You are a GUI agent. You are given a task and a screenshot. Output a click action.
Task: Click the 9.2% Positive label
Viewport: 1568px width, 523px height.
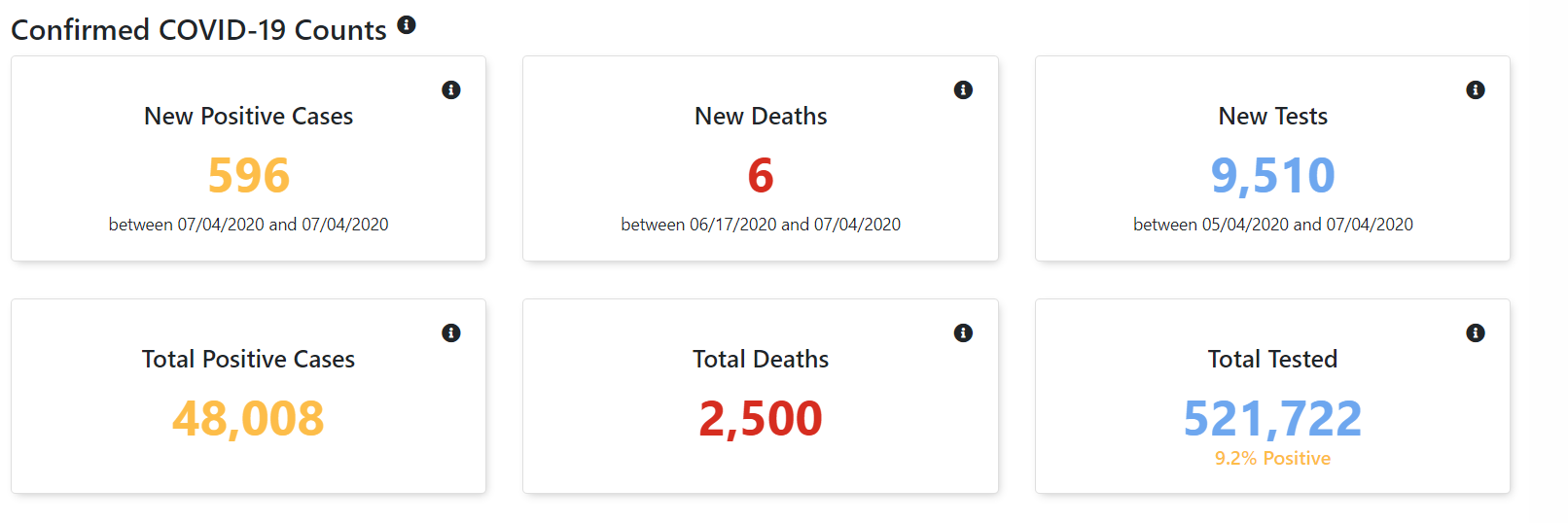[x=1272, y=458]
